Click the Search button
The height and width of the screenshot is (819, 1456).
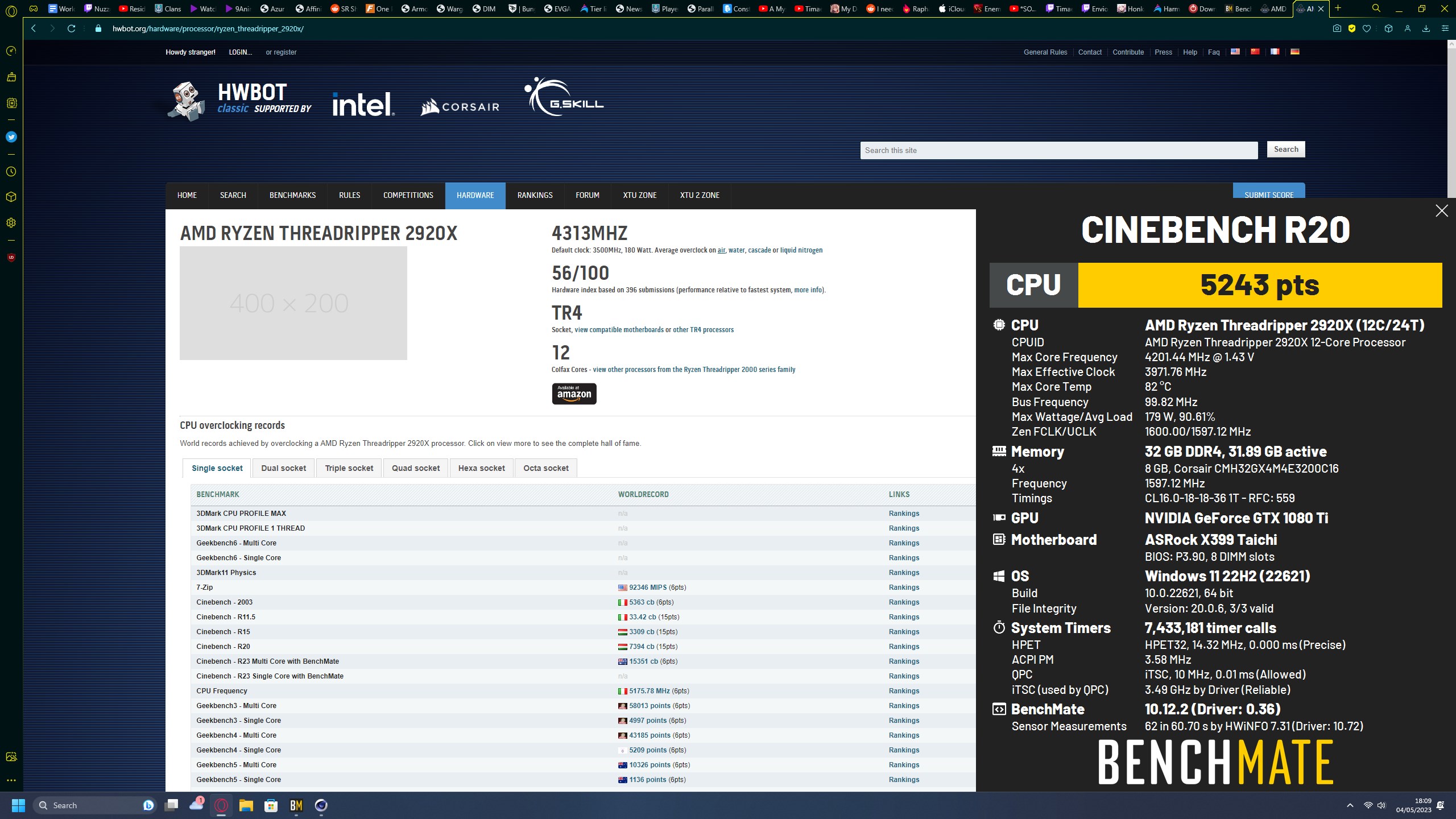tap(1286, 149)
